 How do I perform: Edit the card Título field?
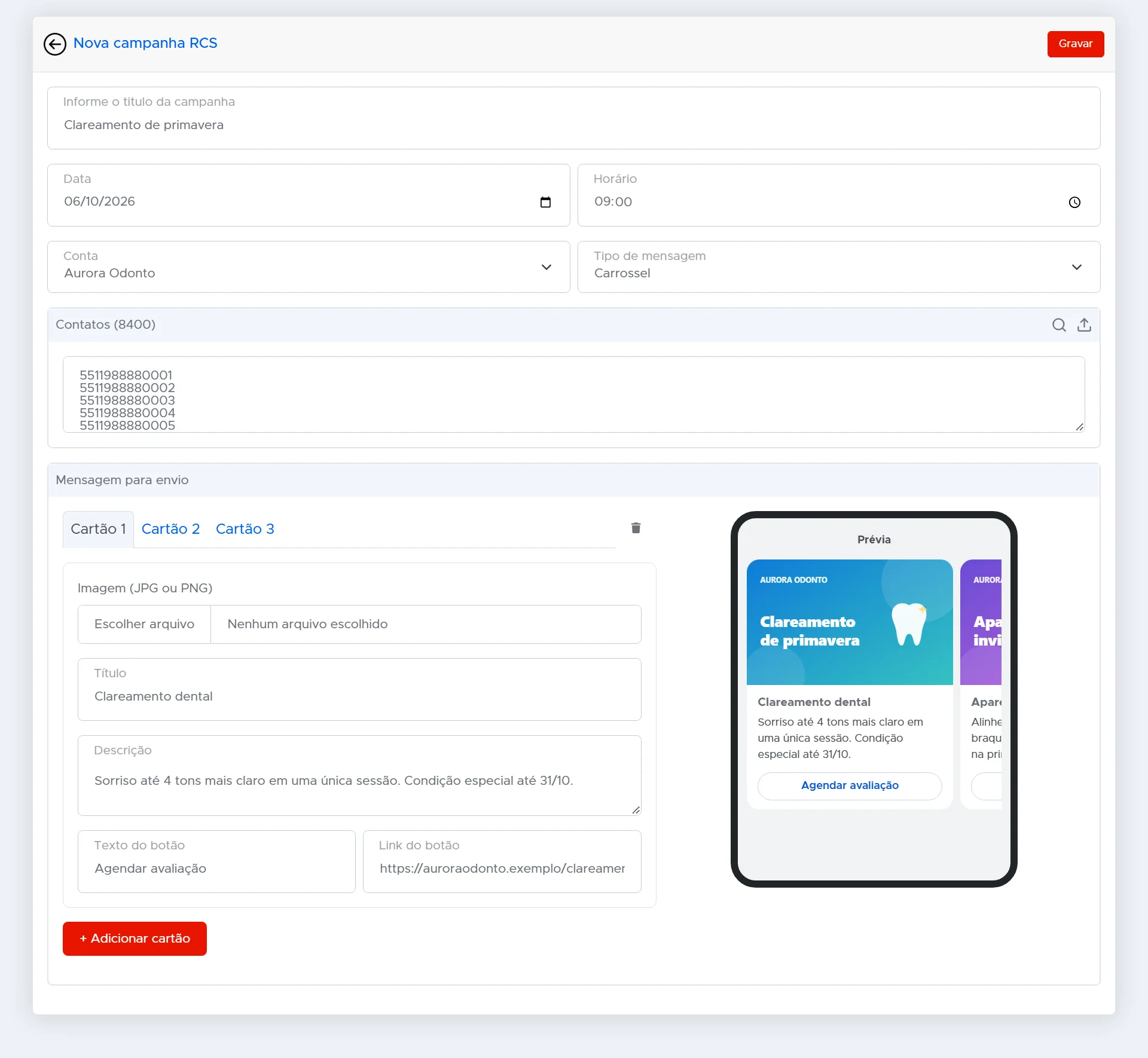coord(359,690)
